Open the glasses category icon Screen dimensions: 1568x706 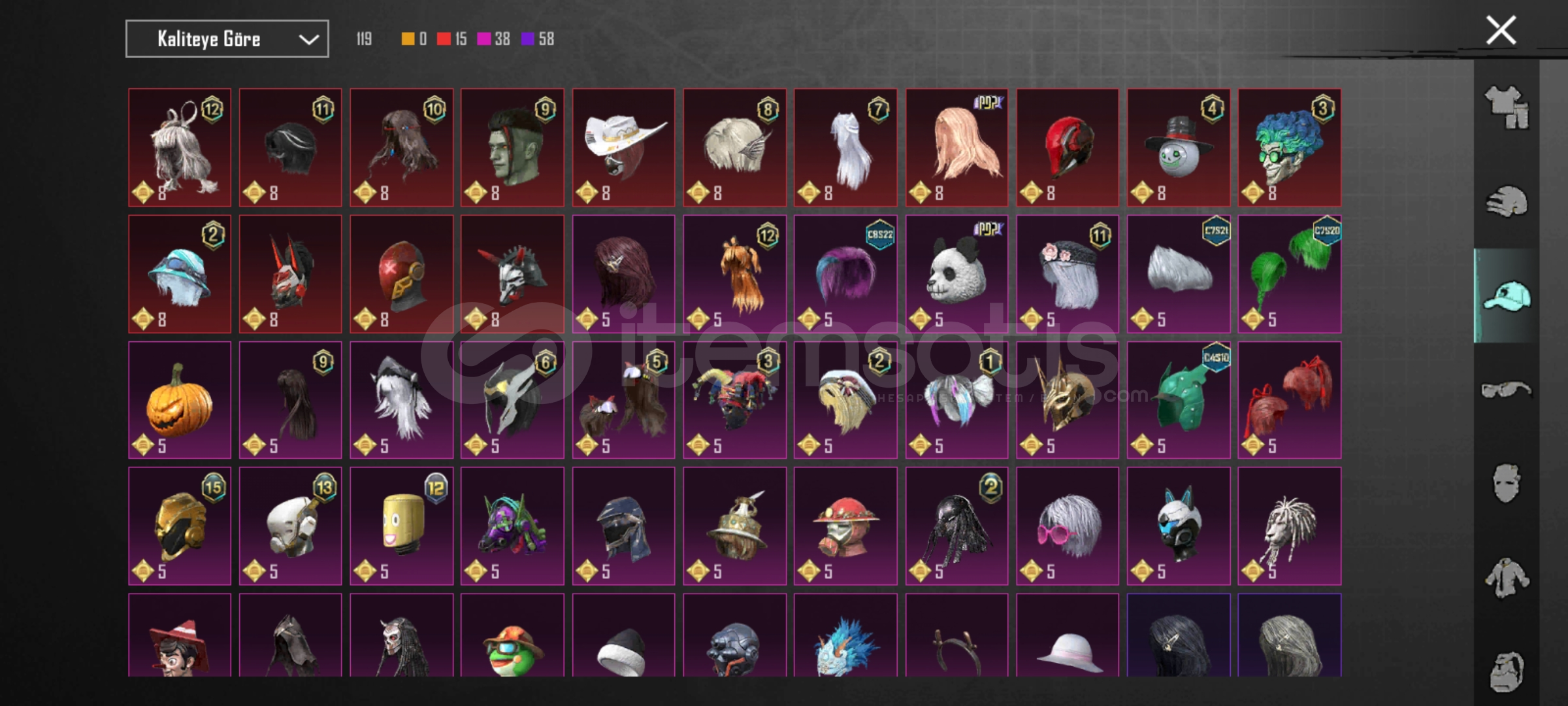tap(1506, 390)
